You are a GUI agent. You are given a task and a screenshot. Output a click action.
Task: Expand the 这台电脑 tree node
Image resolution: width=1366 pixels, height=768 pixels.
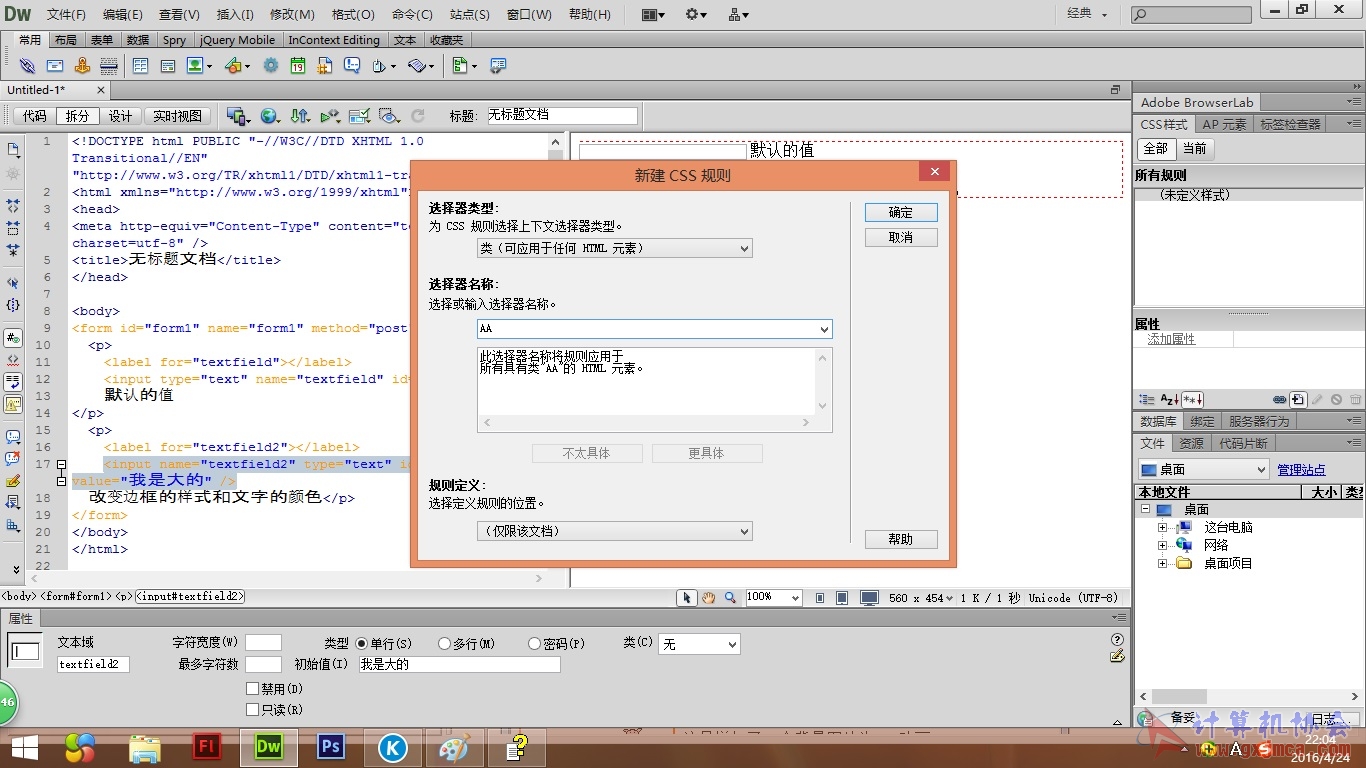point(1162,527)
